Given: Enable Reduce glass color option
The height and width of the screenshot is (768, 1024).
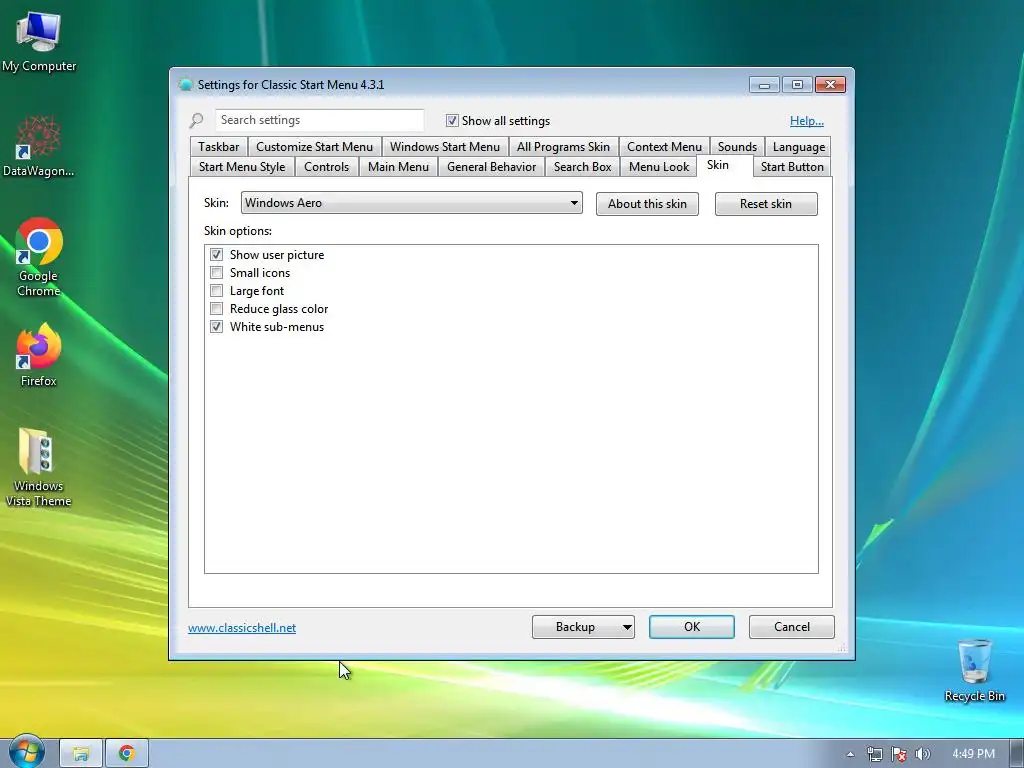Looking at the screenshot, I should (216, 308).
